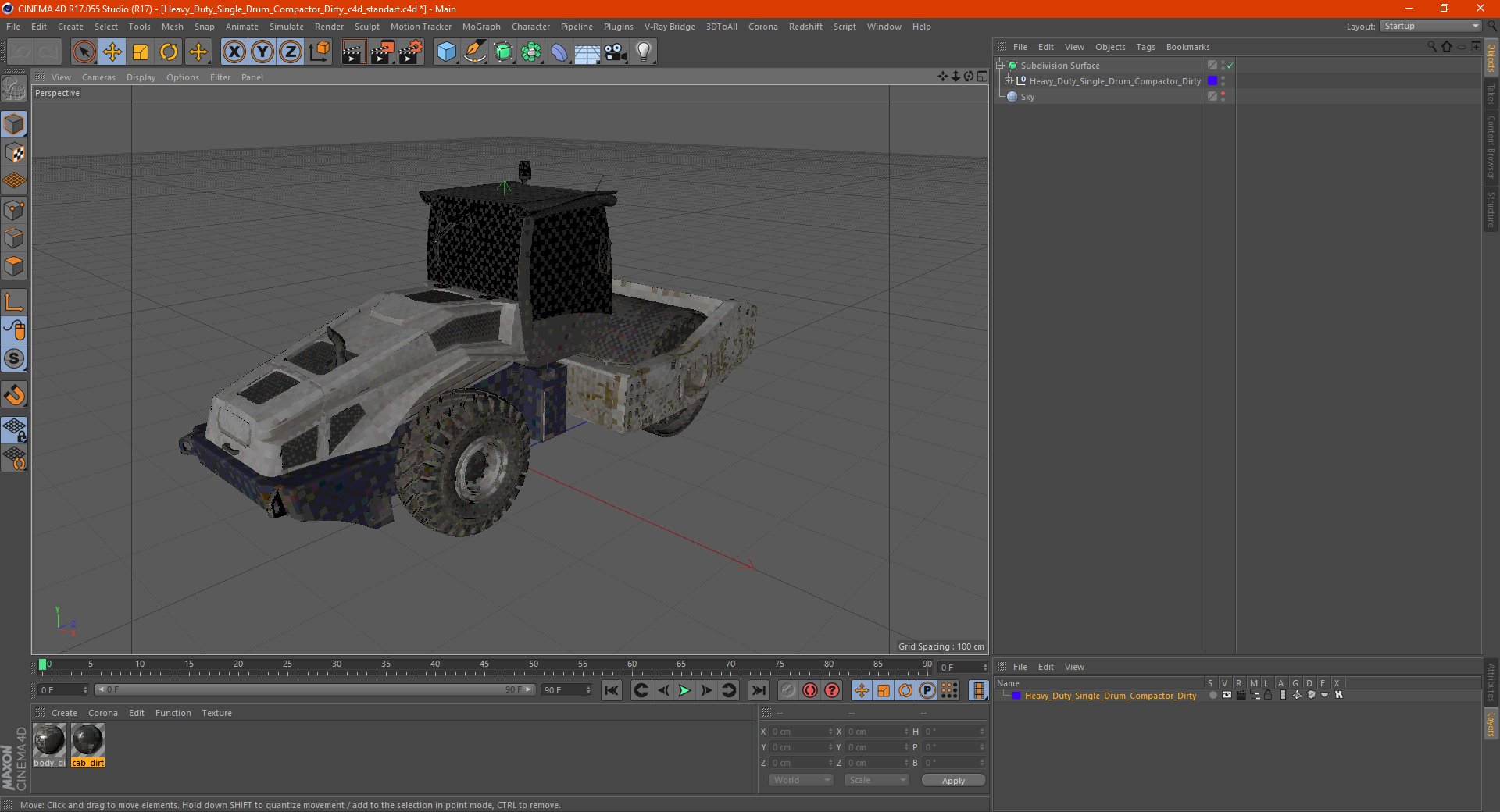Search objects with the magnifier icon
Viewport: 1500px width, 812px height.
coord(1432,47)
